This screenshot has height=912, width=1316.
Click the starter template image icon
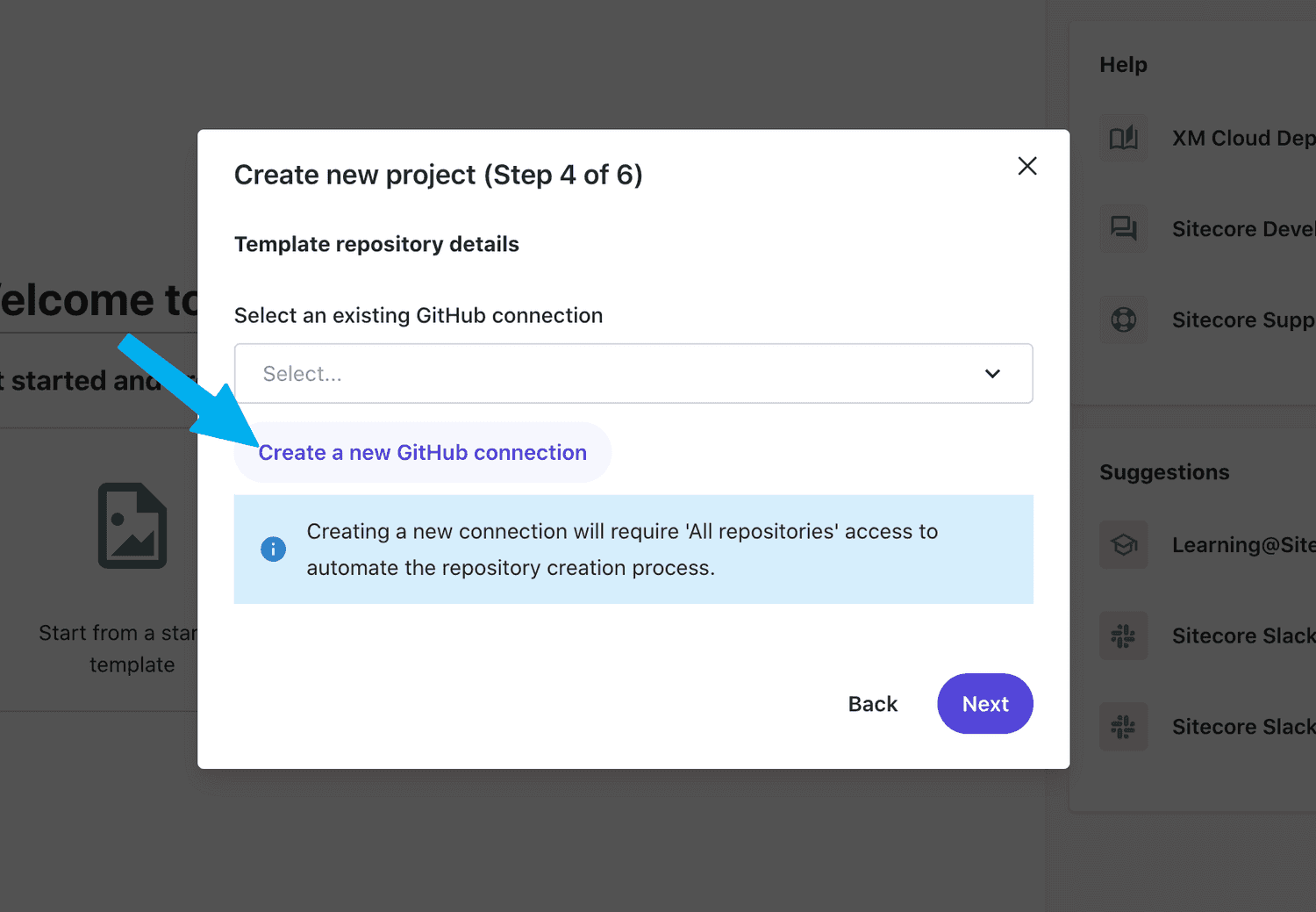(x=132, y=526)
